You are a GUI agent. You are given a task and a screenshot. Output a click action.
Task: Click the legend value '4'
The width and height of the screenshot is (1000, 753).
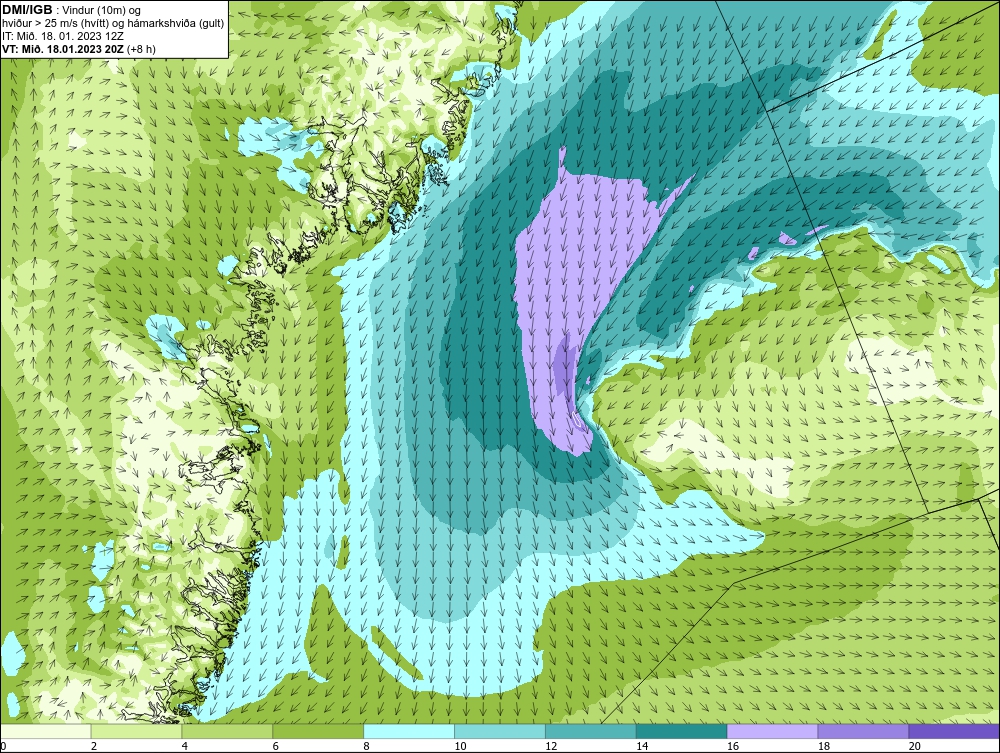184,746
